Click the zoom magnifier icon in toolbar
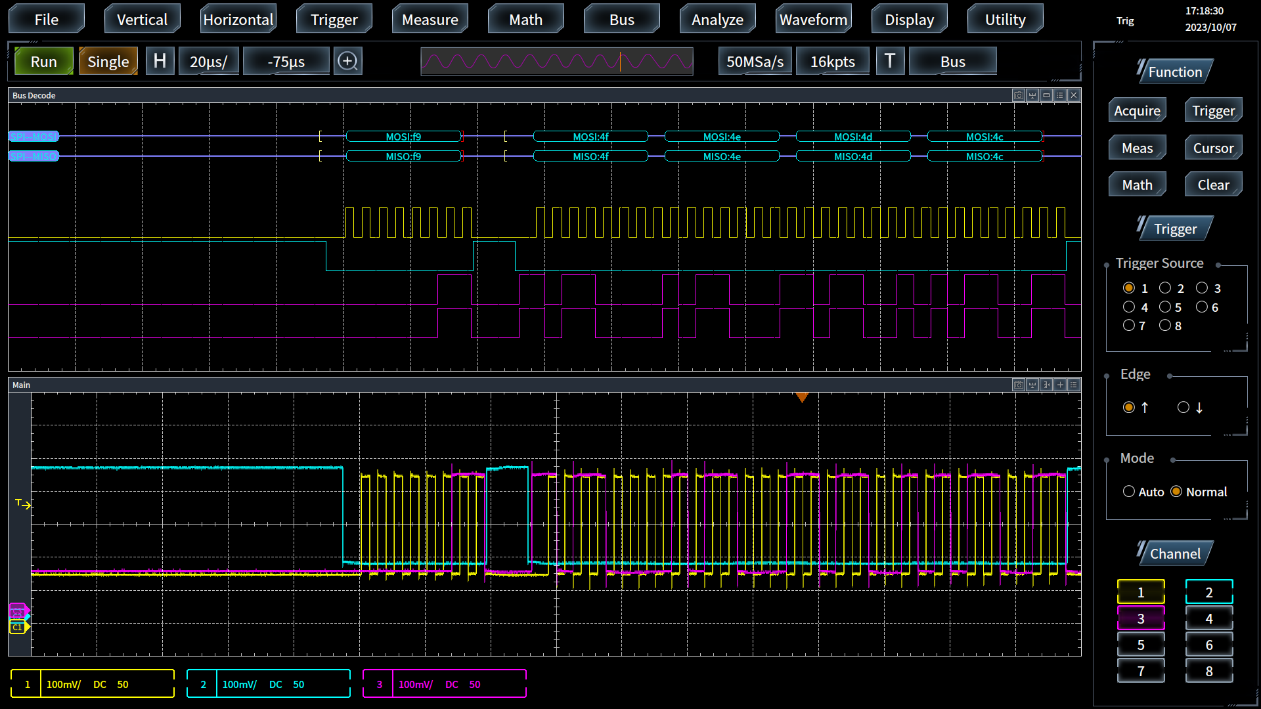The height and width of the screenshot is (709, 1261). pyautogui.click(x=348, y=61)
